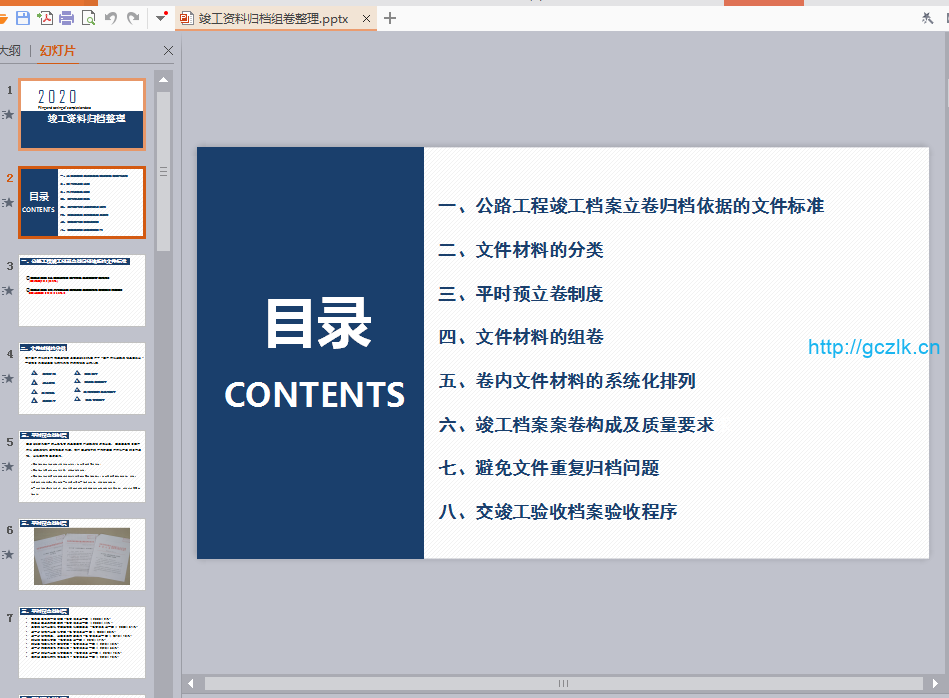The height and width of the screenshot is (698, 949).
Task: Click the http://gczlk.cn watermark link
Action: click(x=873, y=348)
